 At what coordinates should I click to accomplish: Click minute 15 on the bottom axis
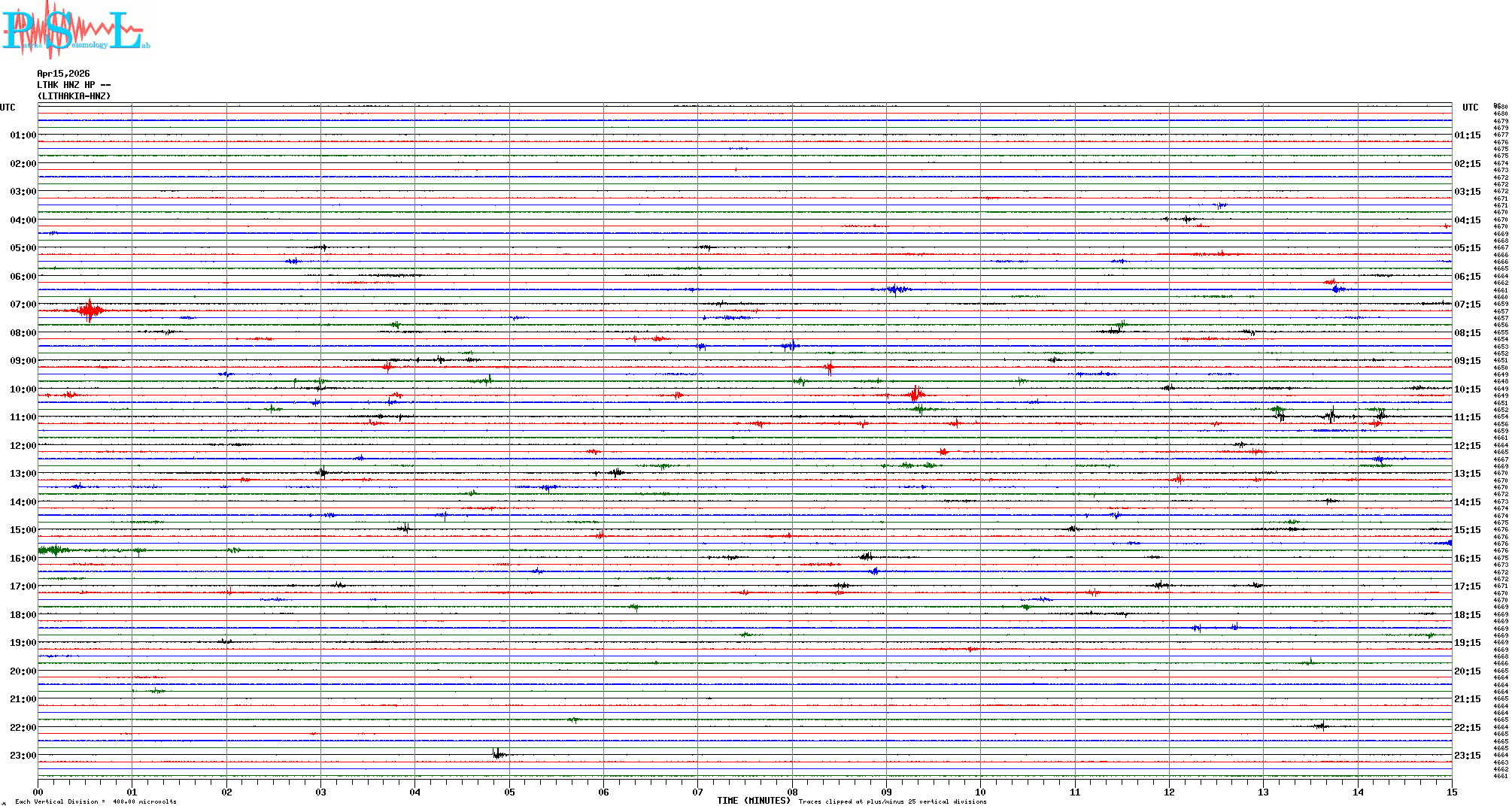pos(1451,792)
